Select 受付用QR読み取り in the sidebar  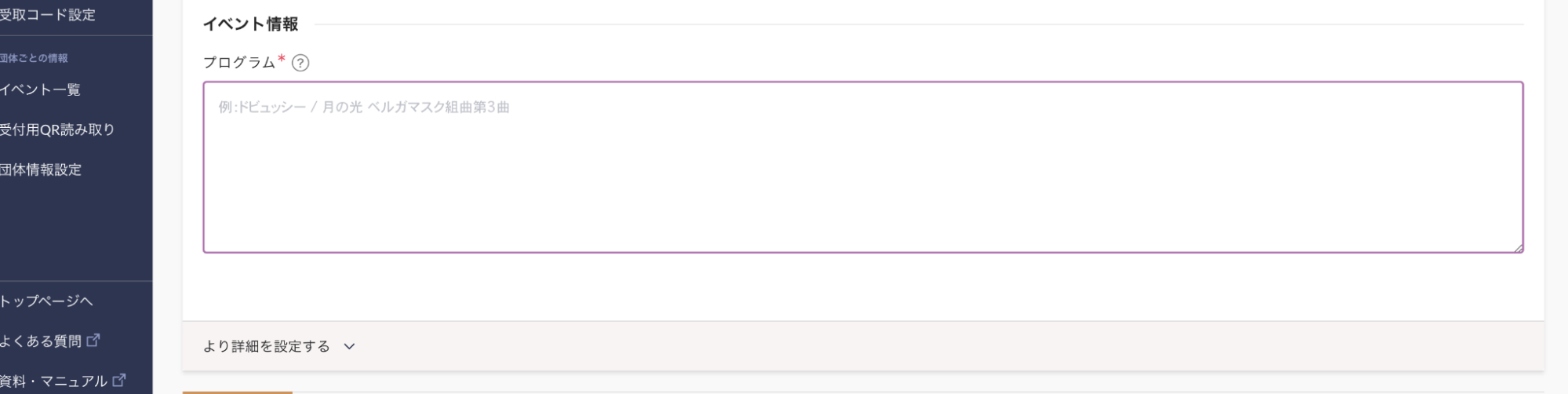click(x=57, y=130)
